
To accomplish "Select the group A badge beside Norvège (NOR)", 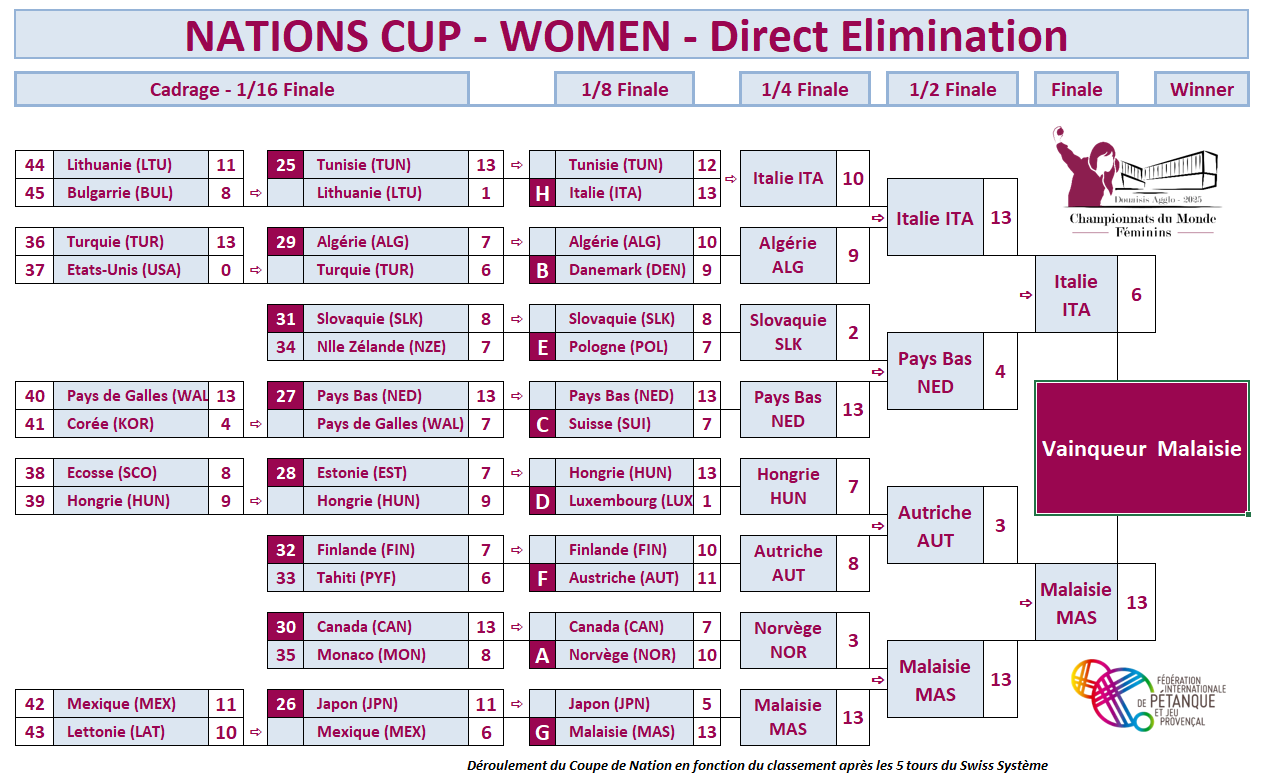I will [542, 655].
